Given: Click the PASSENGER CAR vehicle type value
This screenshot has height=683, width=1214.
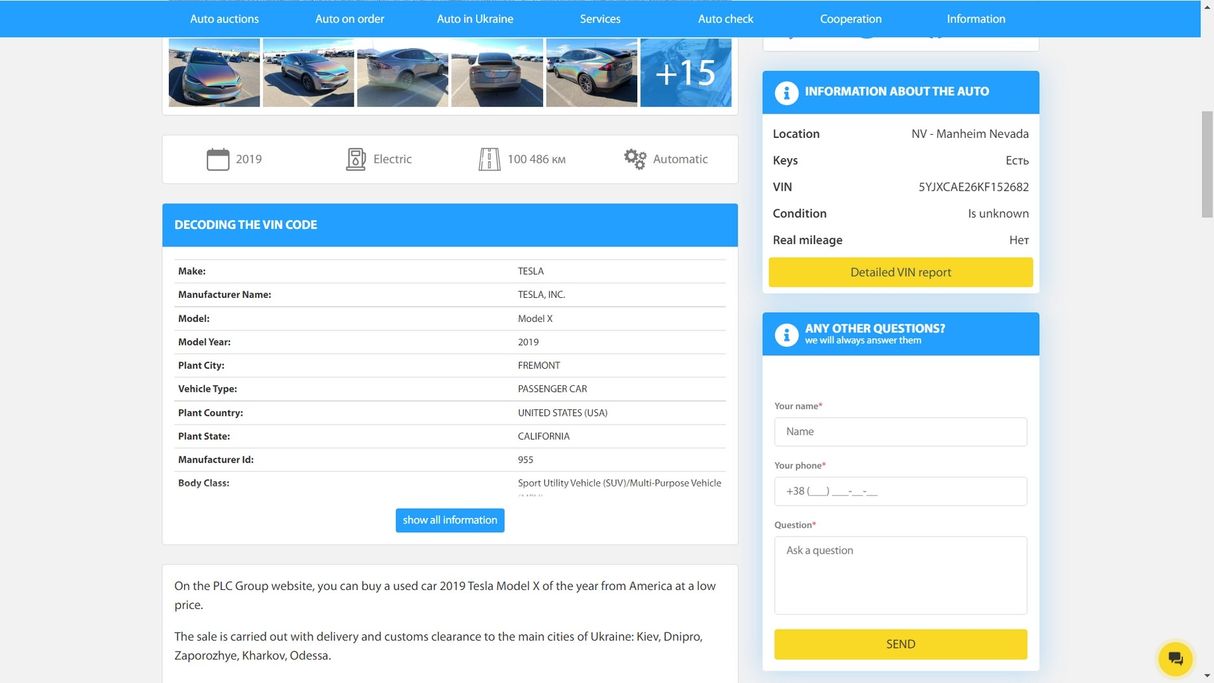Looking at the screenshot, I should 553,389.
